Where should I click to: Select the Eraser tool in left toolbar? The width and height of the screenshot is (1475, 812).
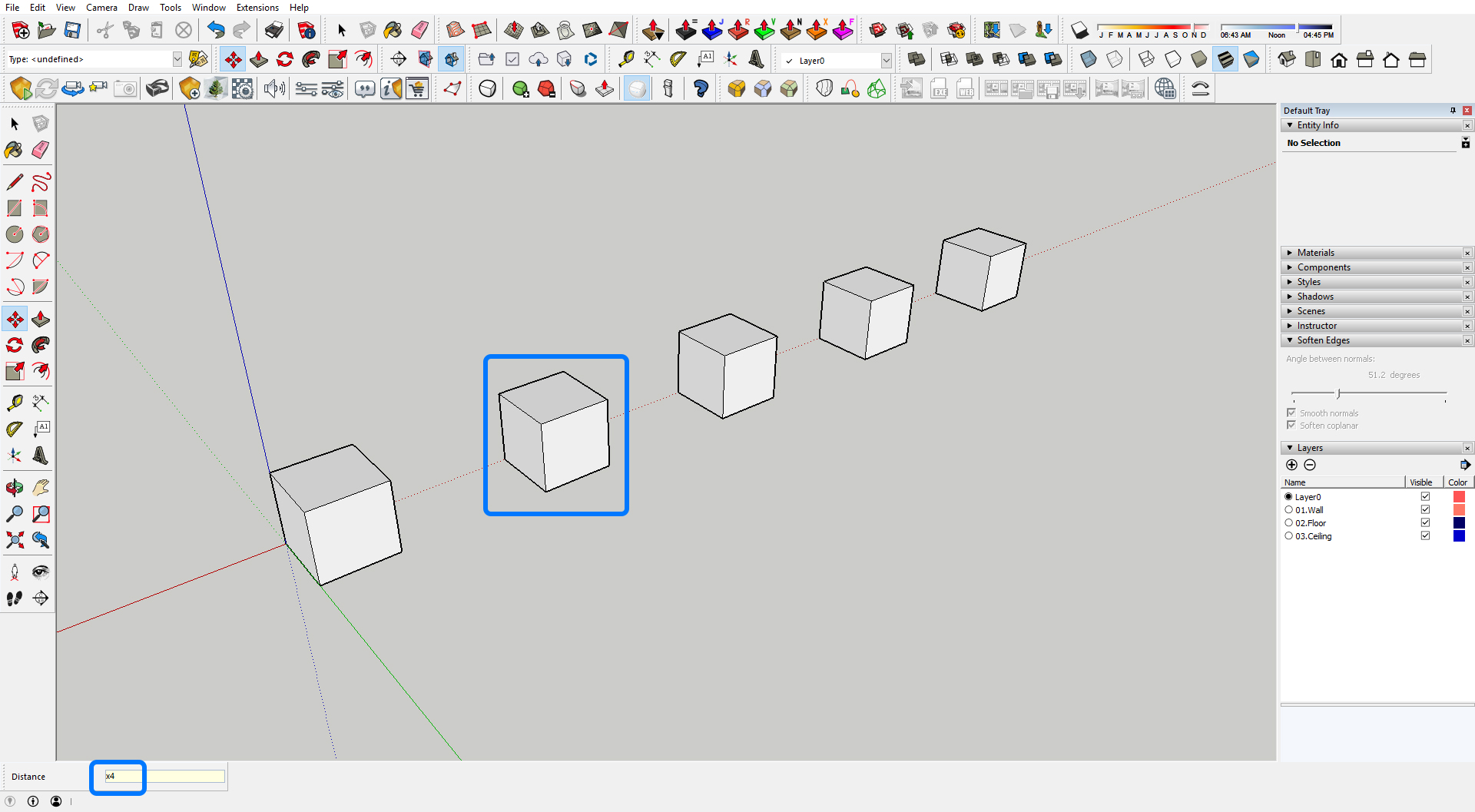(x=41, y=150)
